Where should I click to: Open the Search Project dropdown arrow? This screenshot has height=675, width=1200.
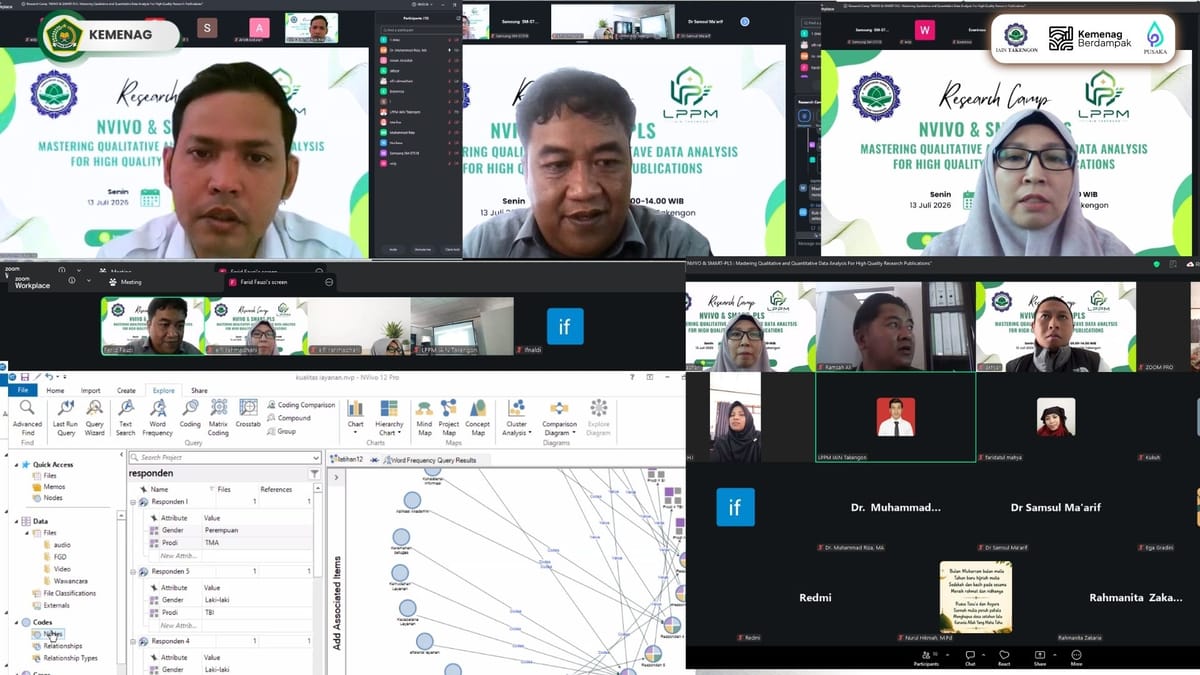[x=316, y=457]
